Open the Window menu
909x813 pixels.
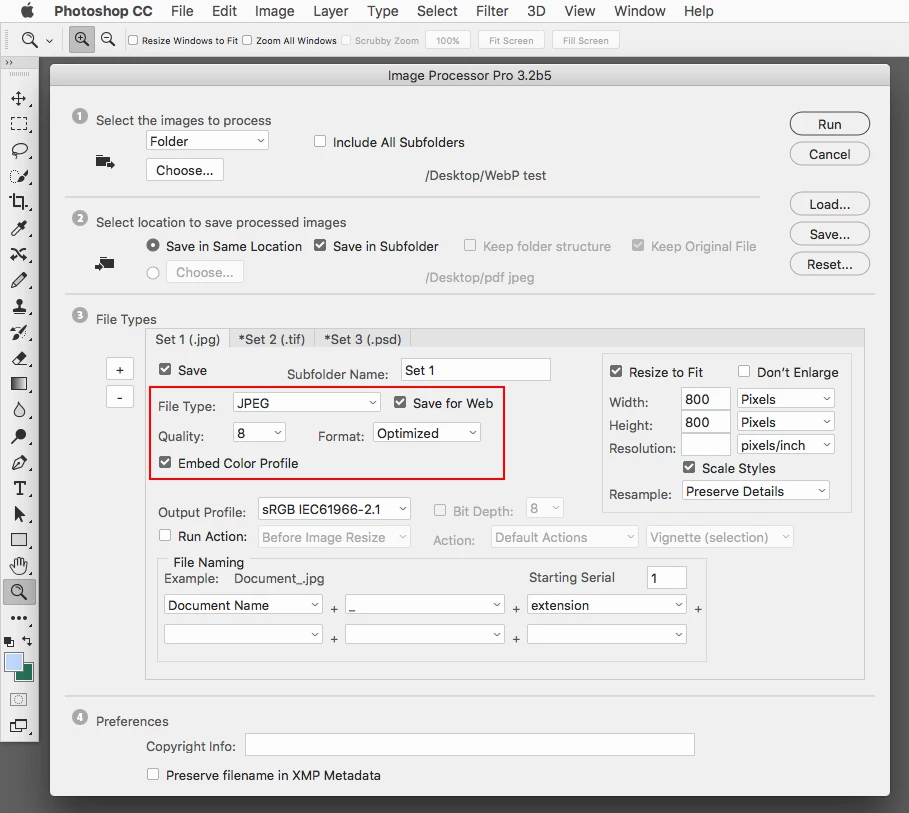[x=639, y=11]
